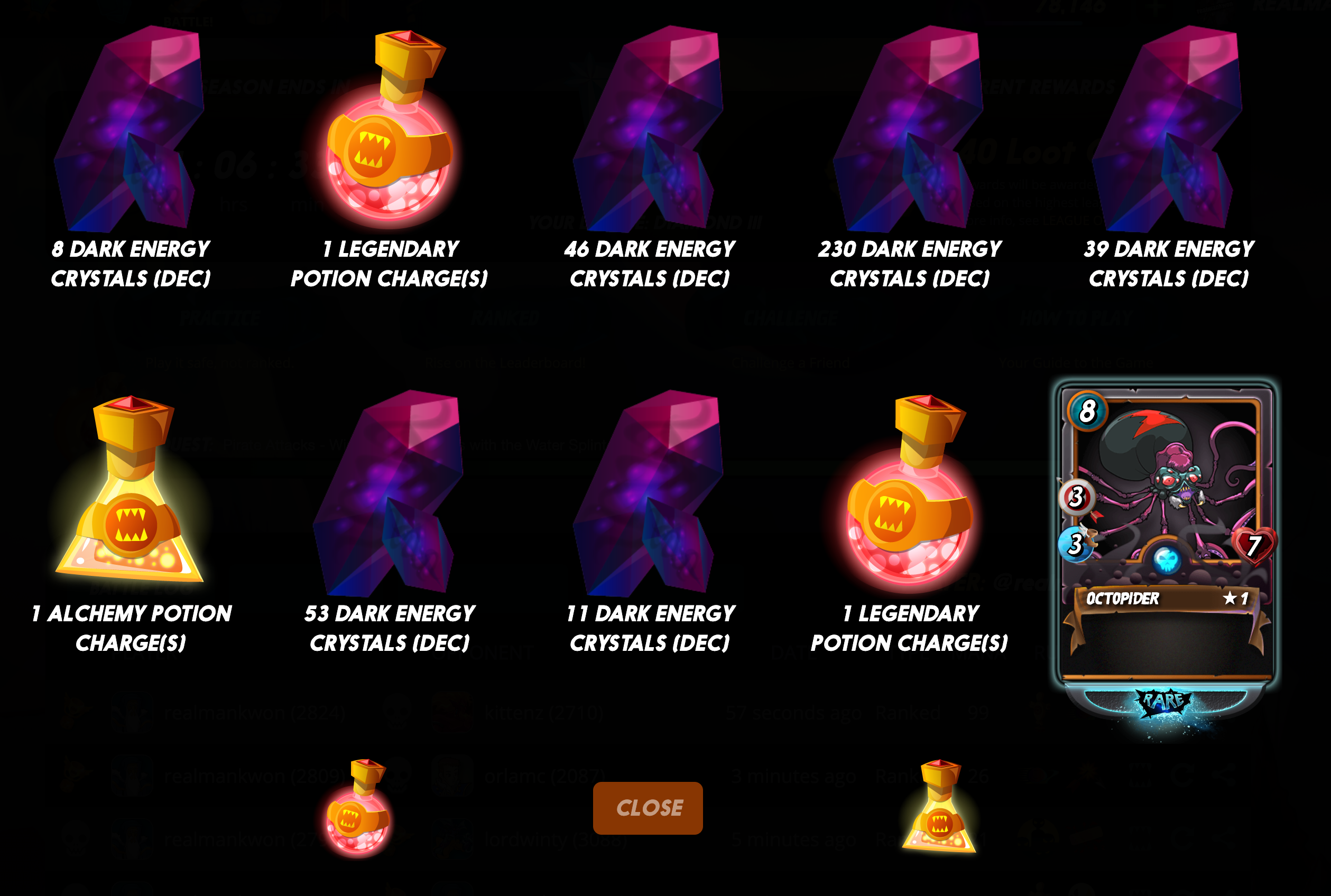1331x896 pixels.
Task: Close the loot rewards dialog
Action: 648,807
